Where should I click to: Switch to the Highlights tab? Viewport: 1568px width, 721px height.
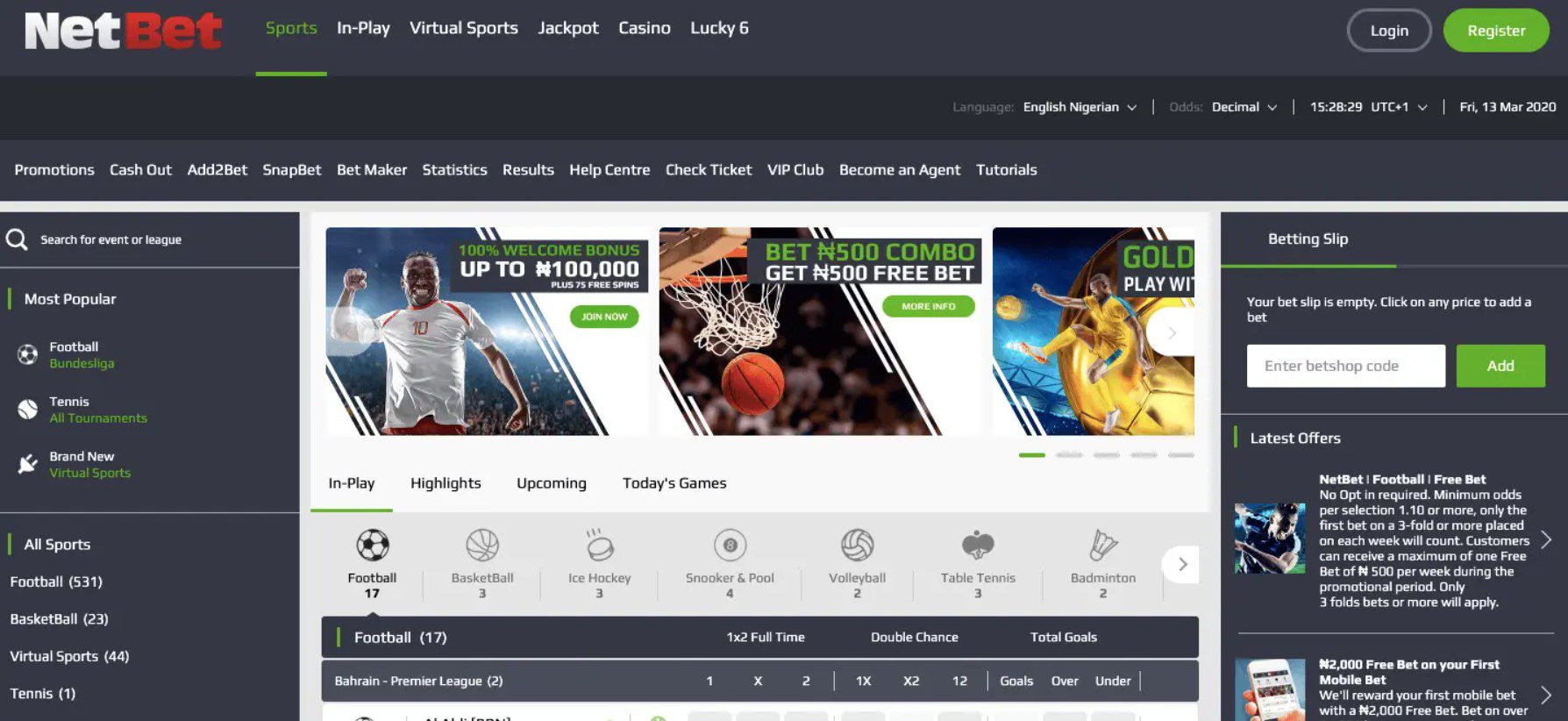[x=445, y=483]
